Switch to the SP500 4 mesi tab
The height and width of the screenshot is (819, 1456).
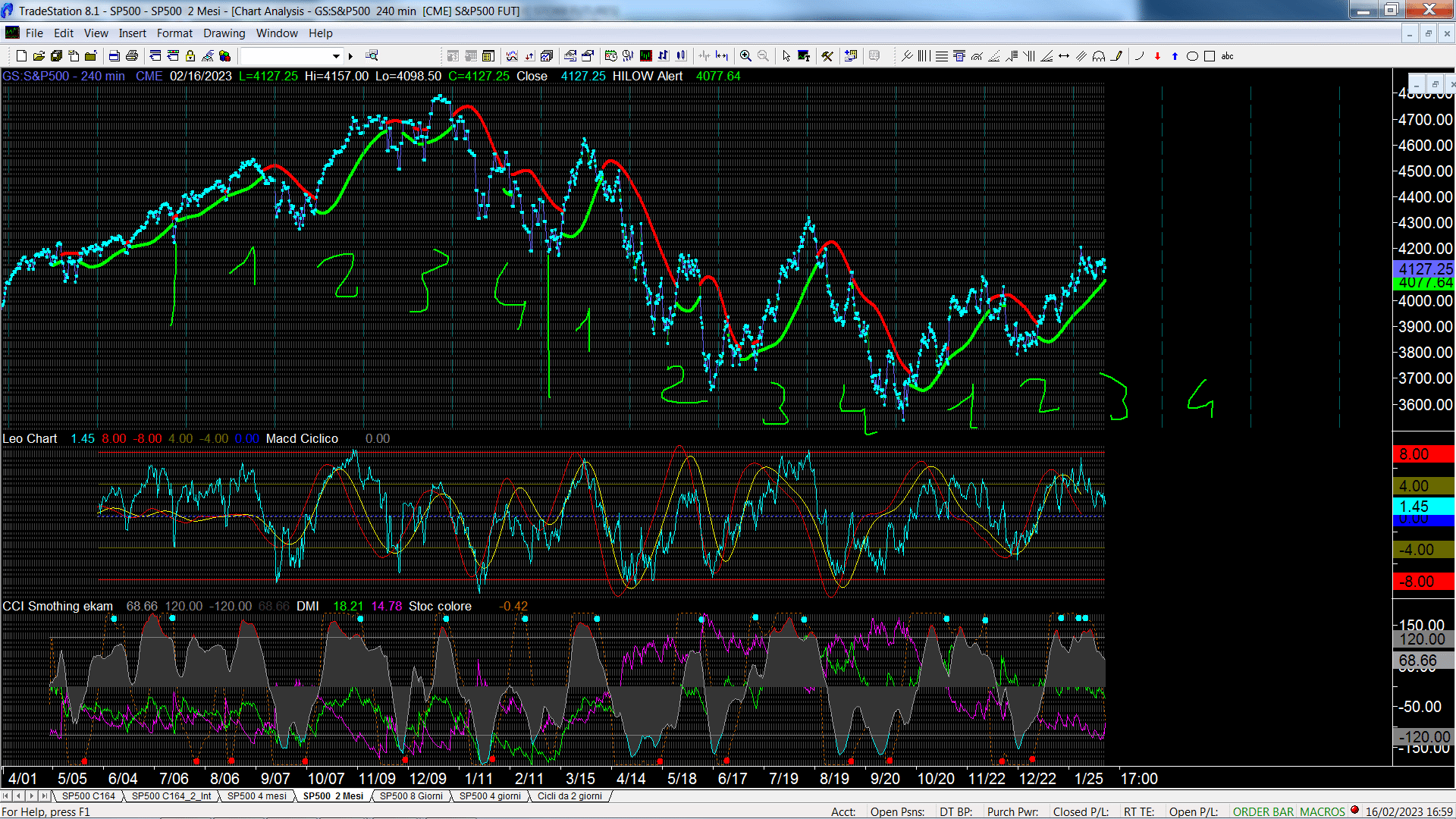(x=257, y=796)
